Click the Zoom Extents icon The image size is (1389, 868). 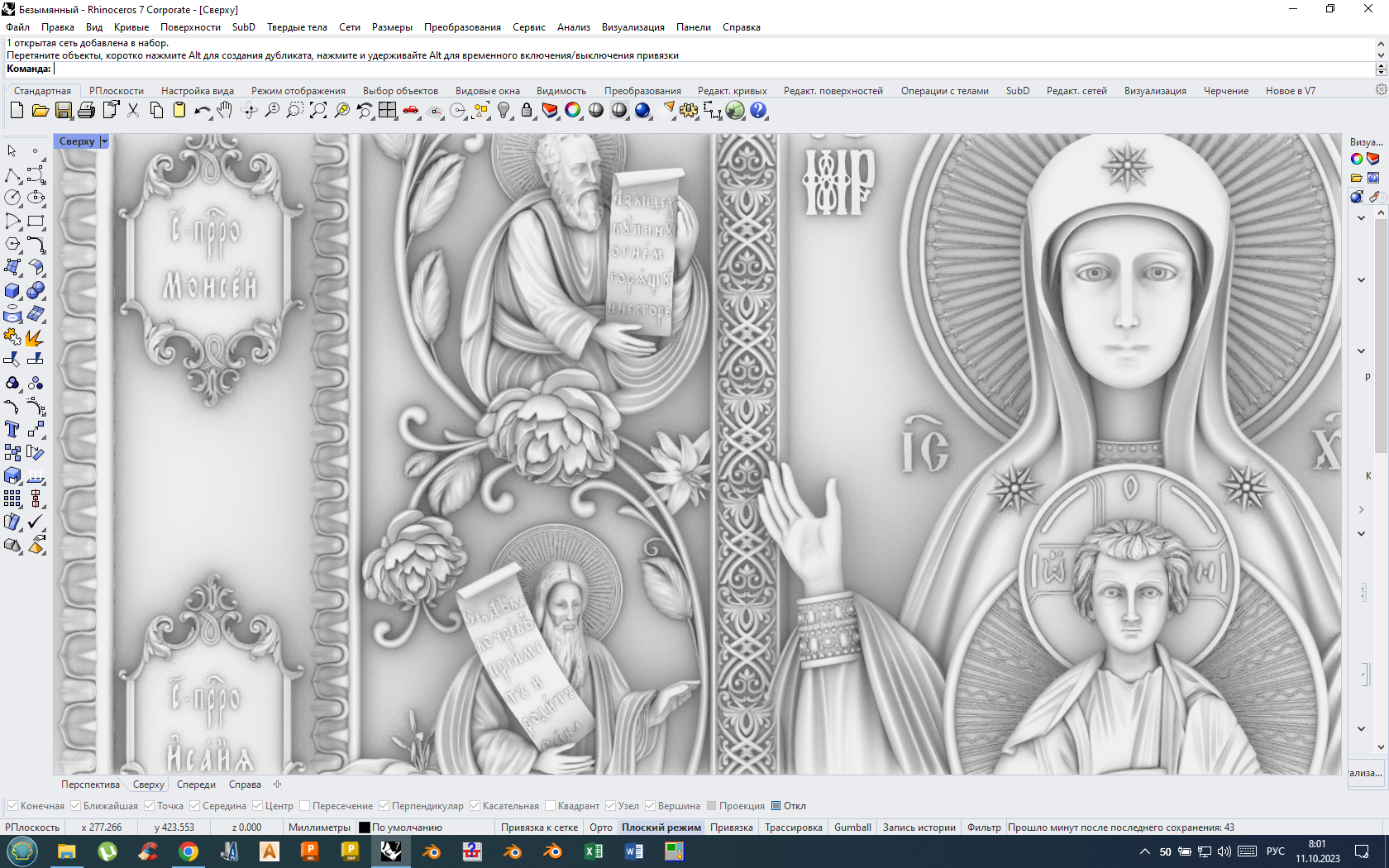pos(318,110)
